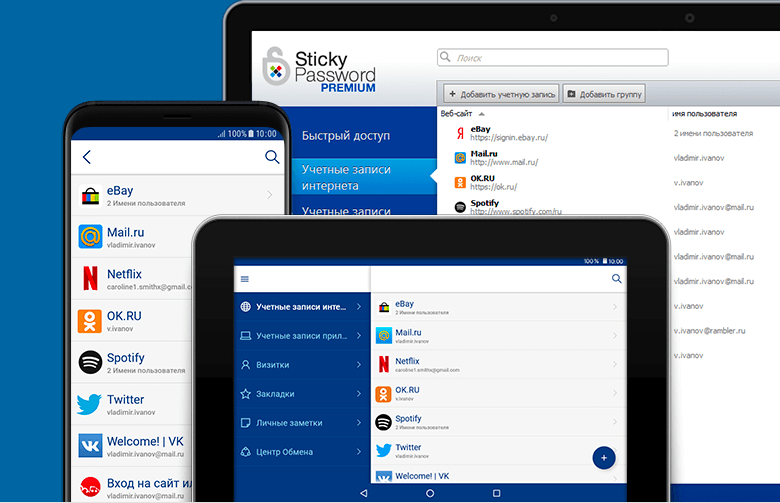The height and width of the screenshot is (503, 780).
Task: Tap the round blue plus button
Action: (604, 458)
